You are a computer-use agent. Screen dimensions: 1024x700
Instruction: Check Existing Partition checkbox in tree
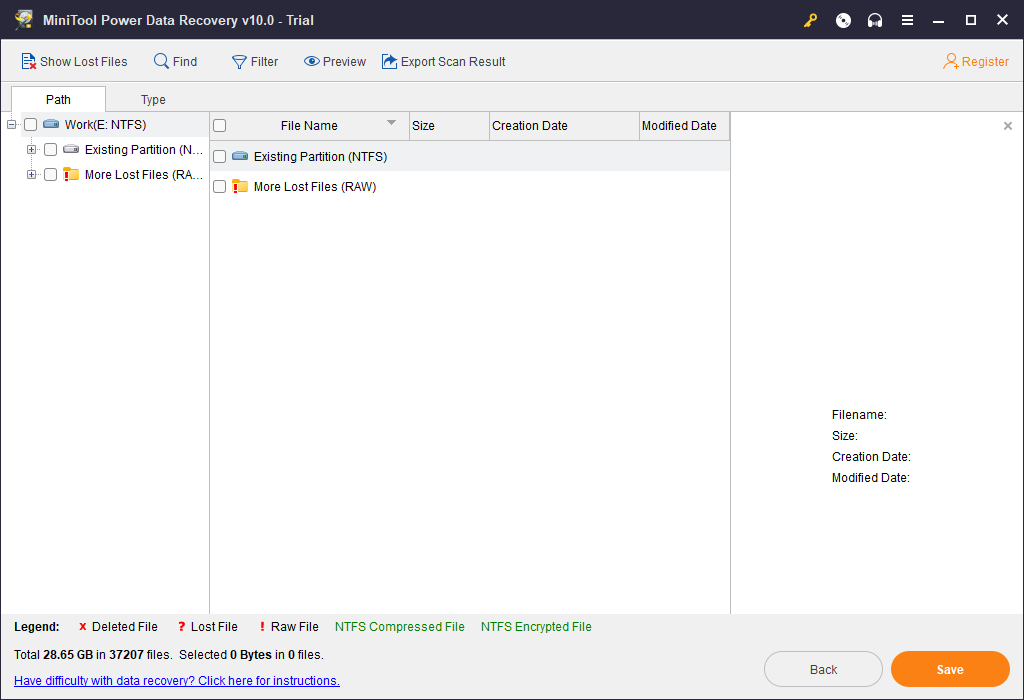[50, 150]
